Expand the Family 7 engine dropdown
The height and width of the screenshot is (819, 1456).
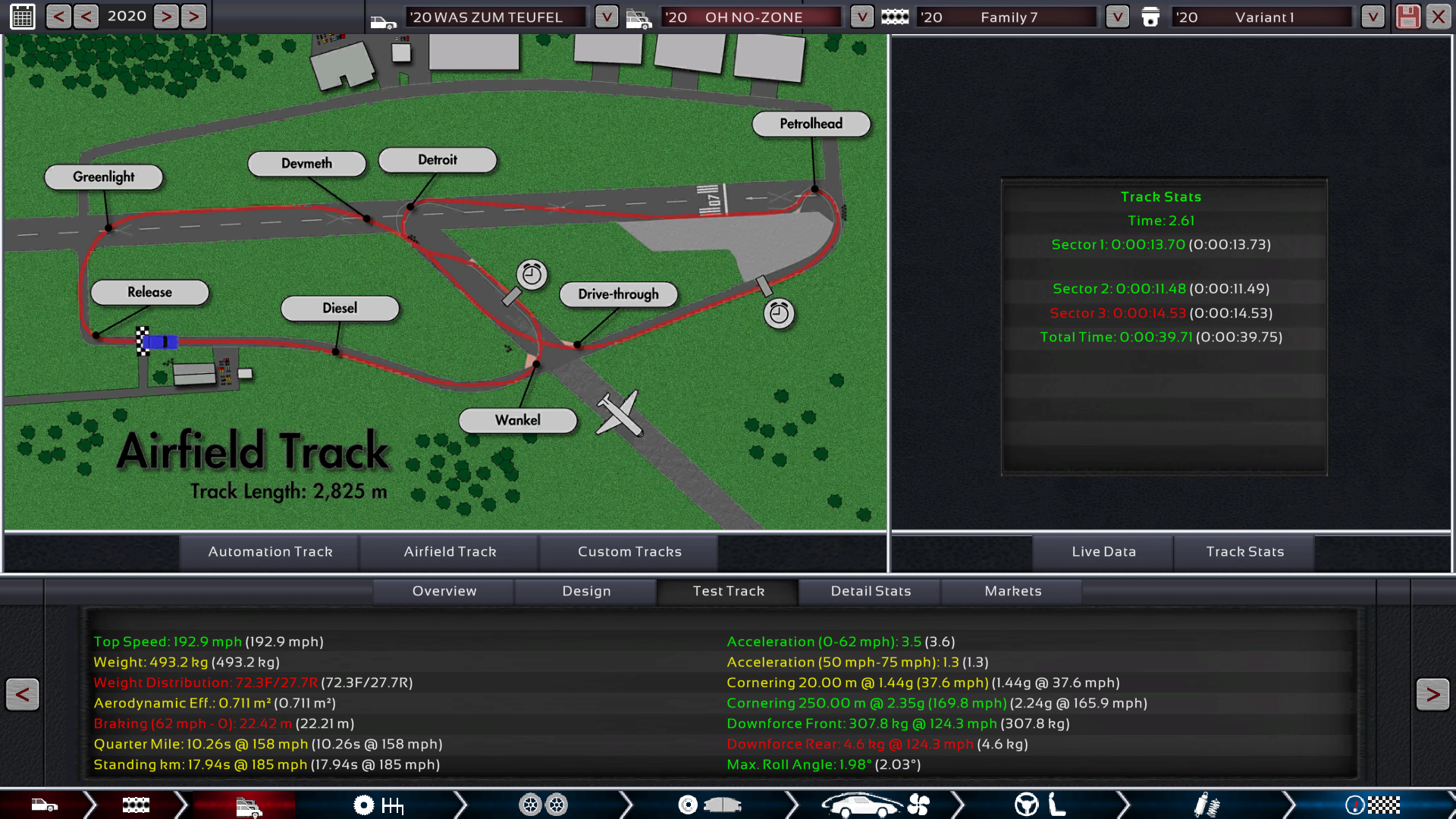pyautogui.click(x=1117, y=17)
